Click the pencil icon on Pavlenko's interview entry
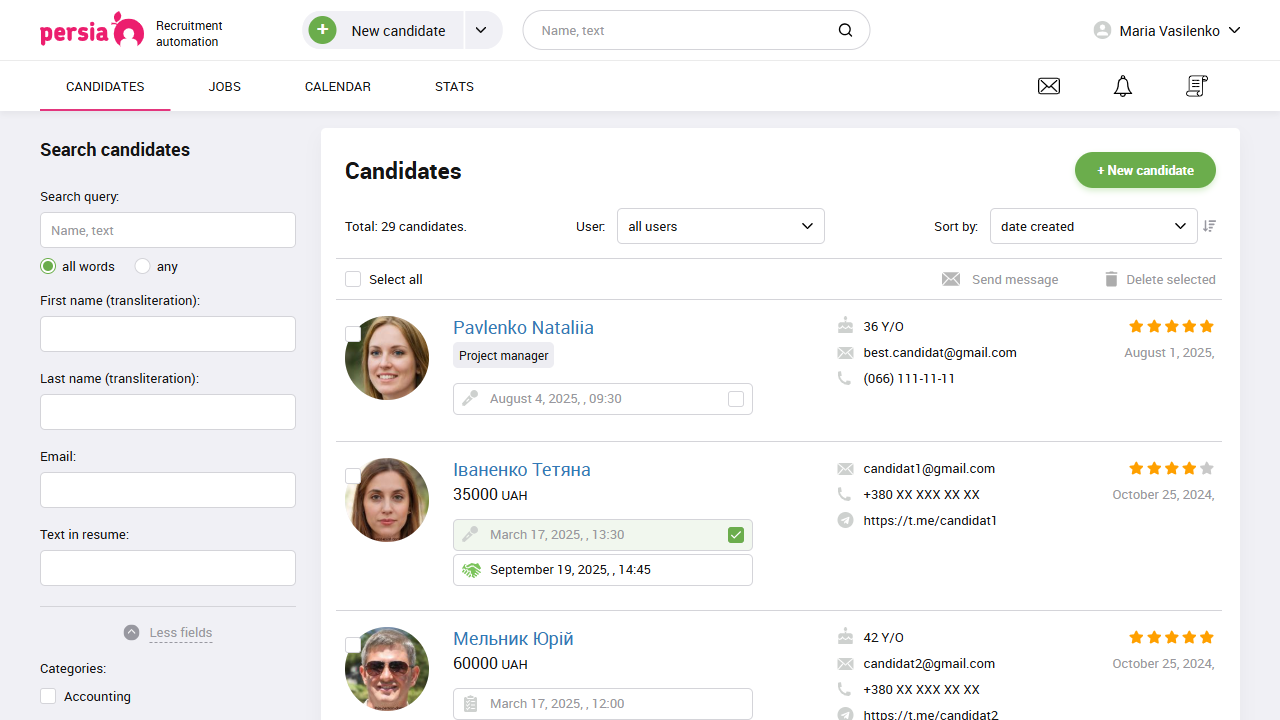The width and height of the screenshot is (1280, 720). click(469, 398)
